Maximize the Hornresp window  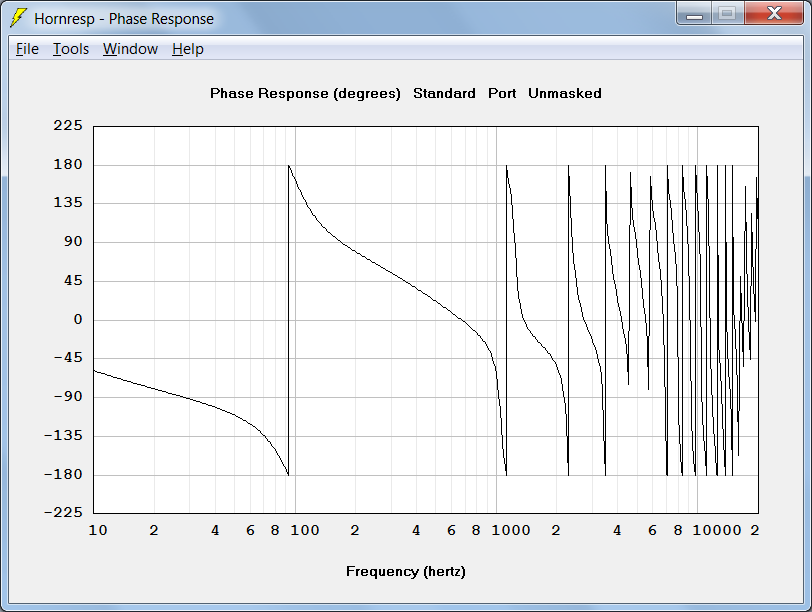tap(728, 14)
